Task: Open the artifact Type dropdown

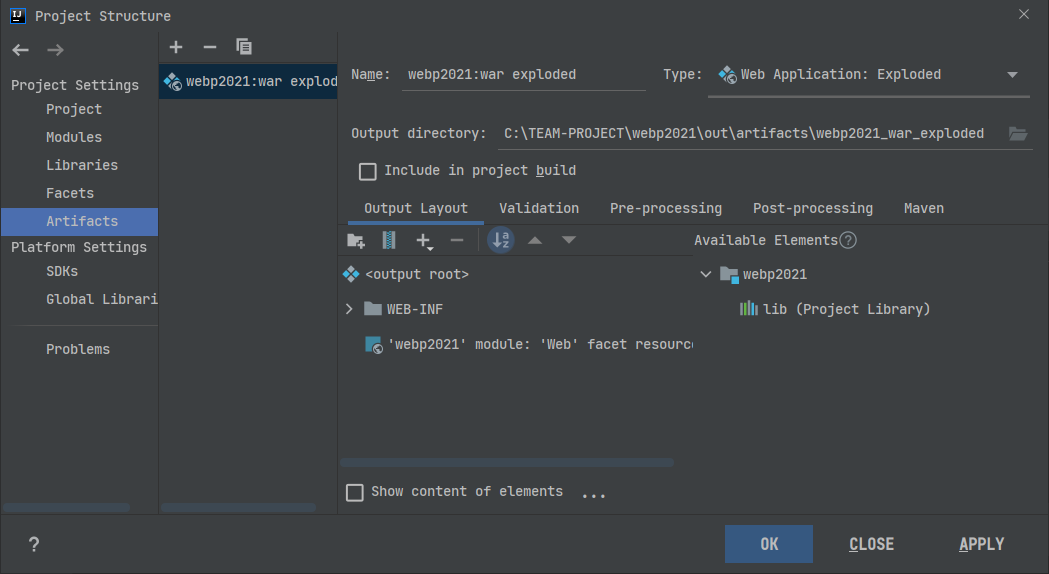Action: 868,75
